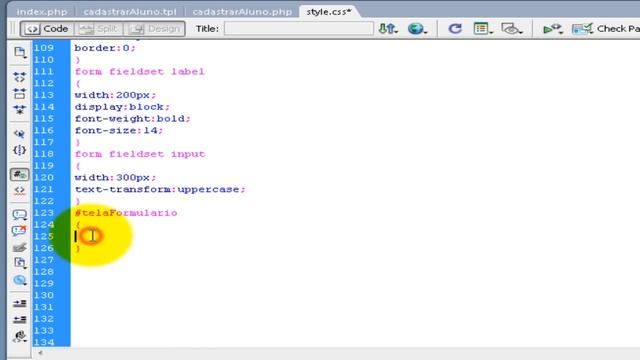Open the View Options dropdown
640x360 pixels.
click(x=483, y=29)
